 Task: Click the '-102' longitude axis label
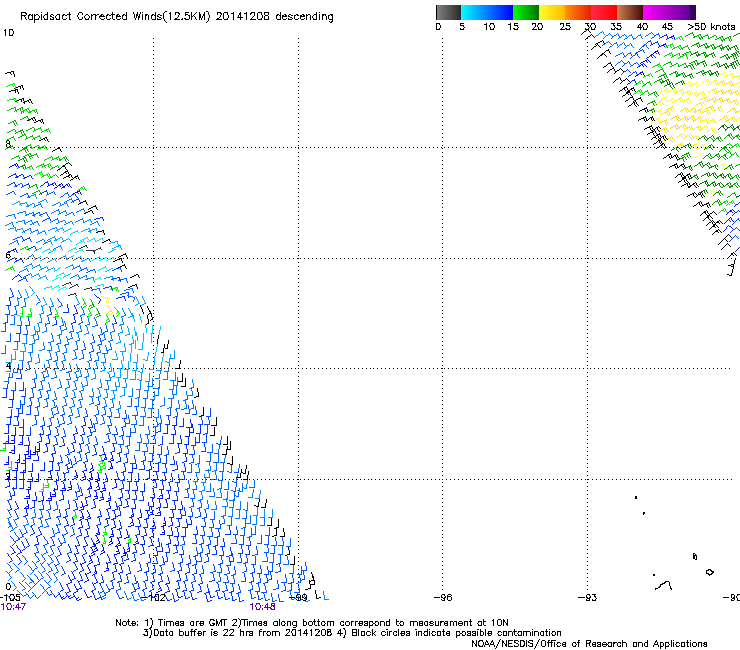point(153,598)
